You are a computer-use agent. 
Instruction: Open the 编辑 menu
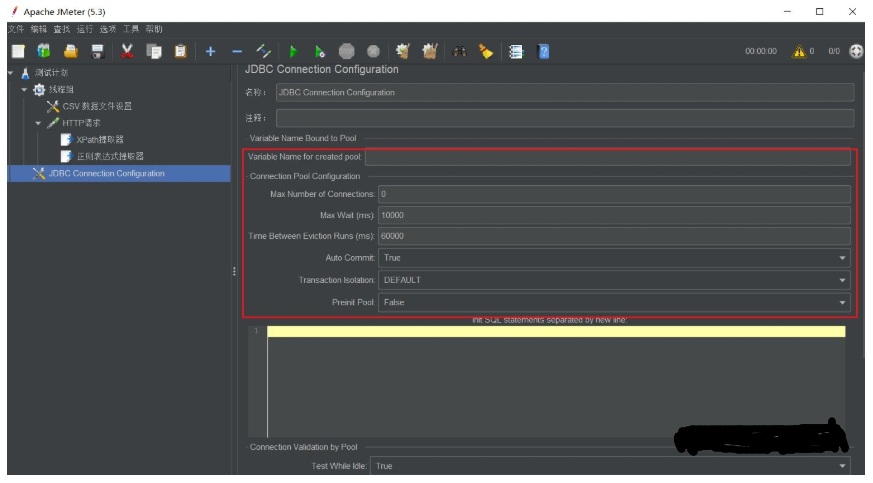[38, 29]
